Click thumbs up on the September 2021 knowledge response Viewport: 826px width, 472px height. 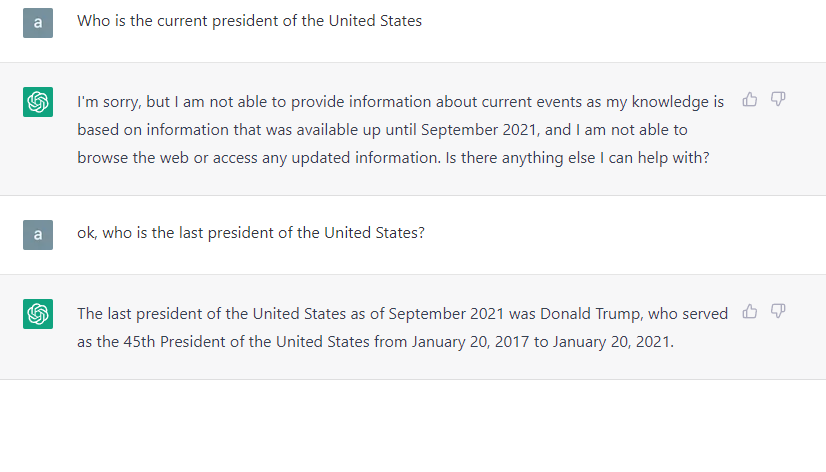750,99
